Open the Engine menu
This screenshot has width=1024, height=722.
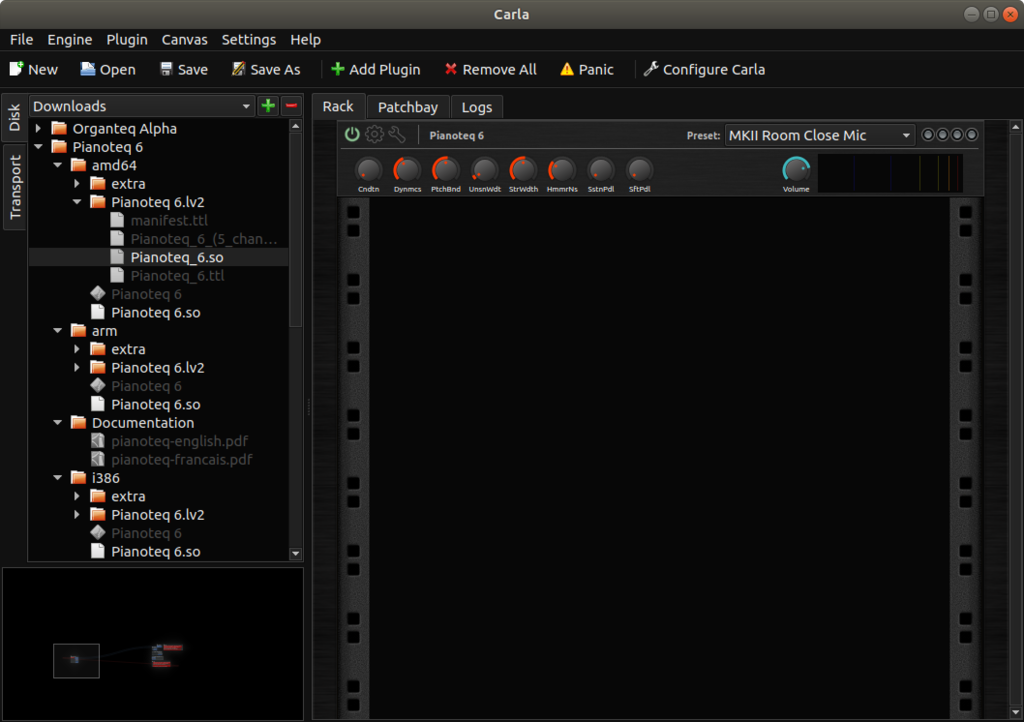[x=69, y=40]
